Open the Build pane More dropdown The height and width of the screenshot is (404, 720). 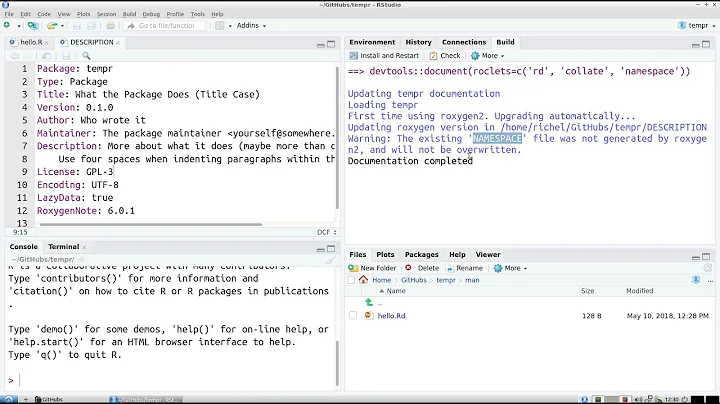[488, 56]
